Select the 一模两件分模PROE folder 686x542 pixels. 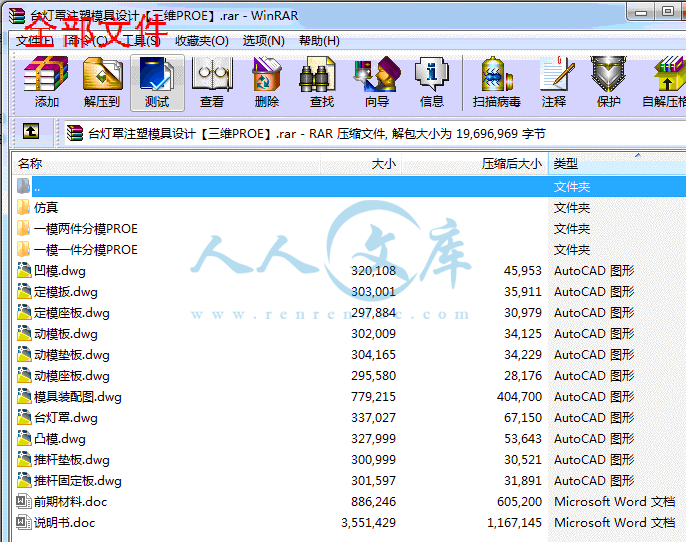click(86, 229)
